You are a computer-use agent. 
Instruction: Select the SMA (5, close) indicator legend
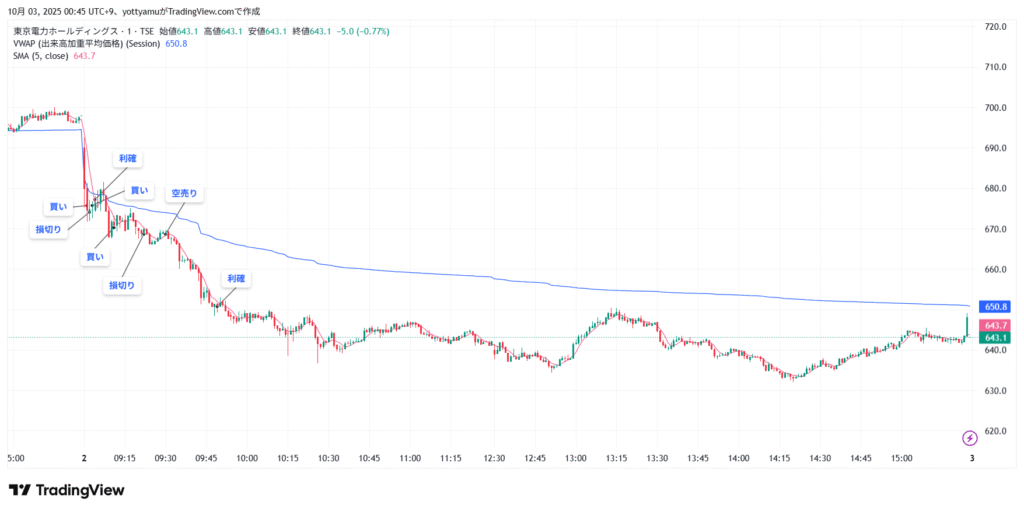[41, 55]
